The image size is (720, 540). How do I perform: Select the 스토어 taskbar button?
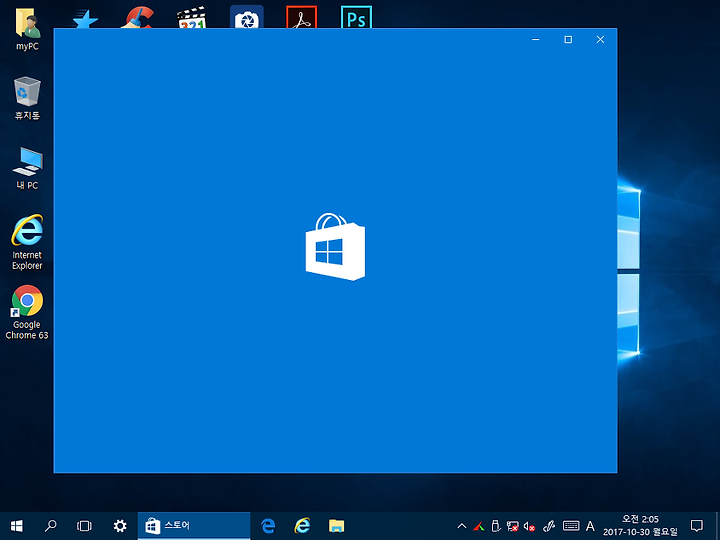coord(194,526)
